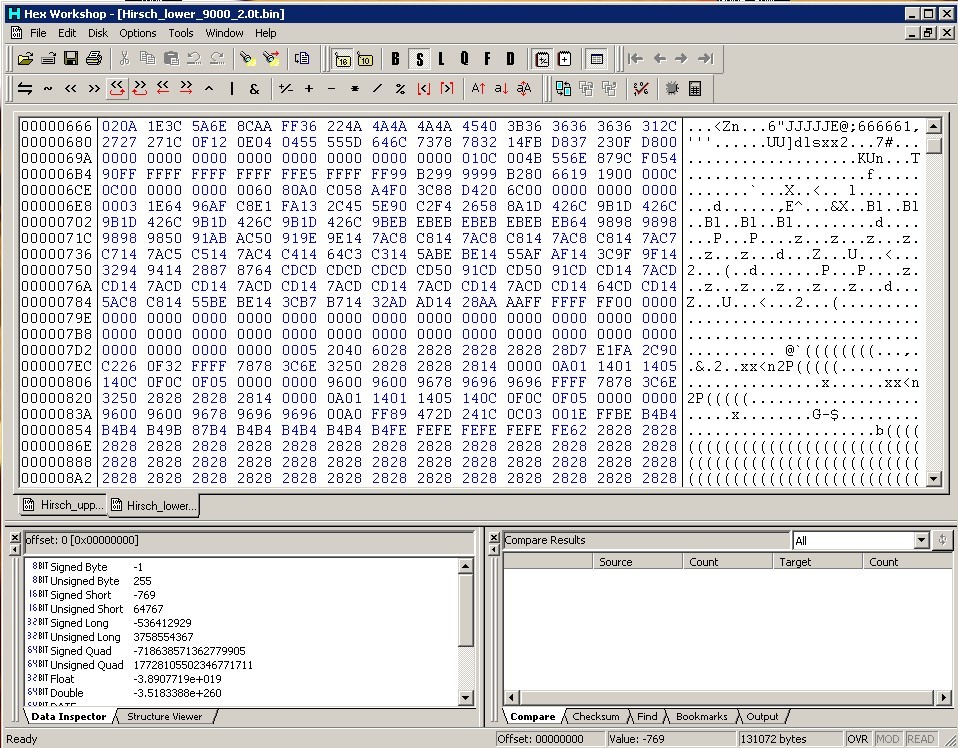Click the Save floppy disk icon
This screenshot has width=958, height=748.
click(71, 59)
